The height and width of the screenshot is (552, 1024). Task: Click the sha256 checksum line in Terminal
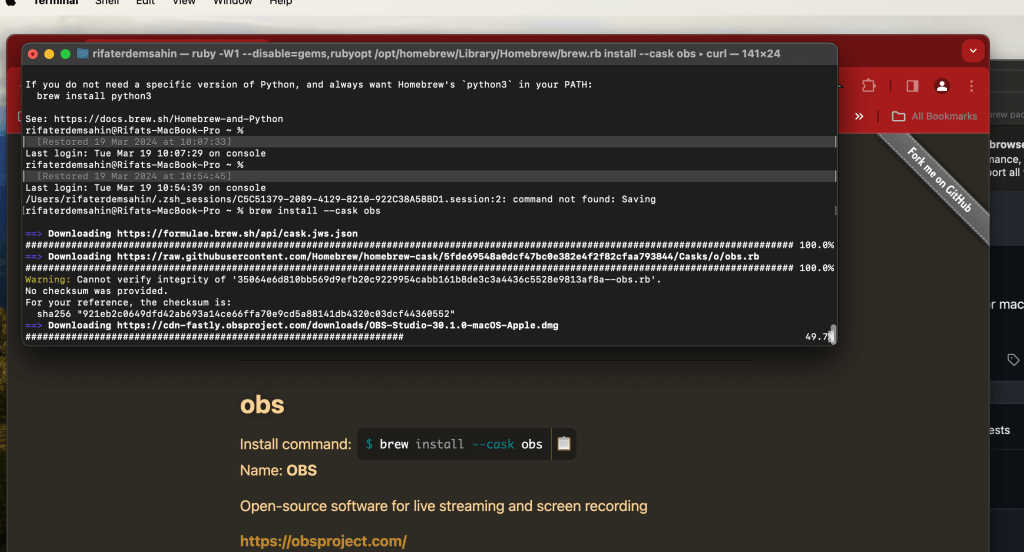click(246, 314)
